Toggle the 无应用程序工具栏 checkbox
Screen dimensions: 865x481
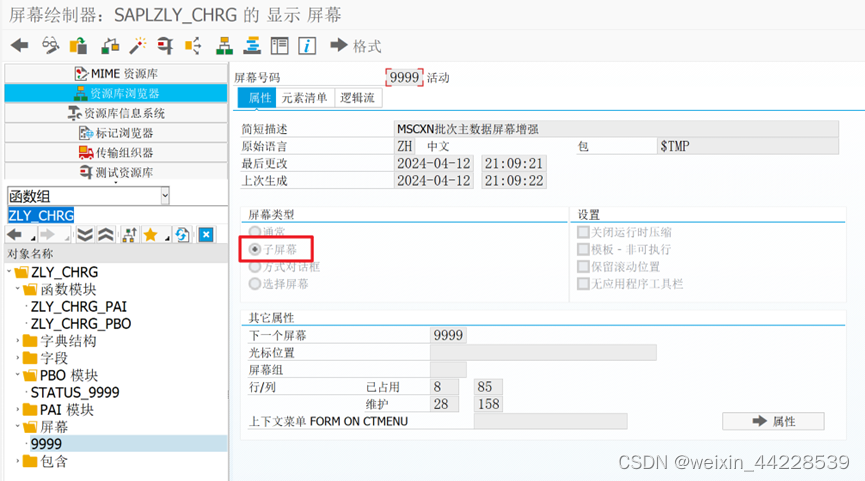point(583,284)
